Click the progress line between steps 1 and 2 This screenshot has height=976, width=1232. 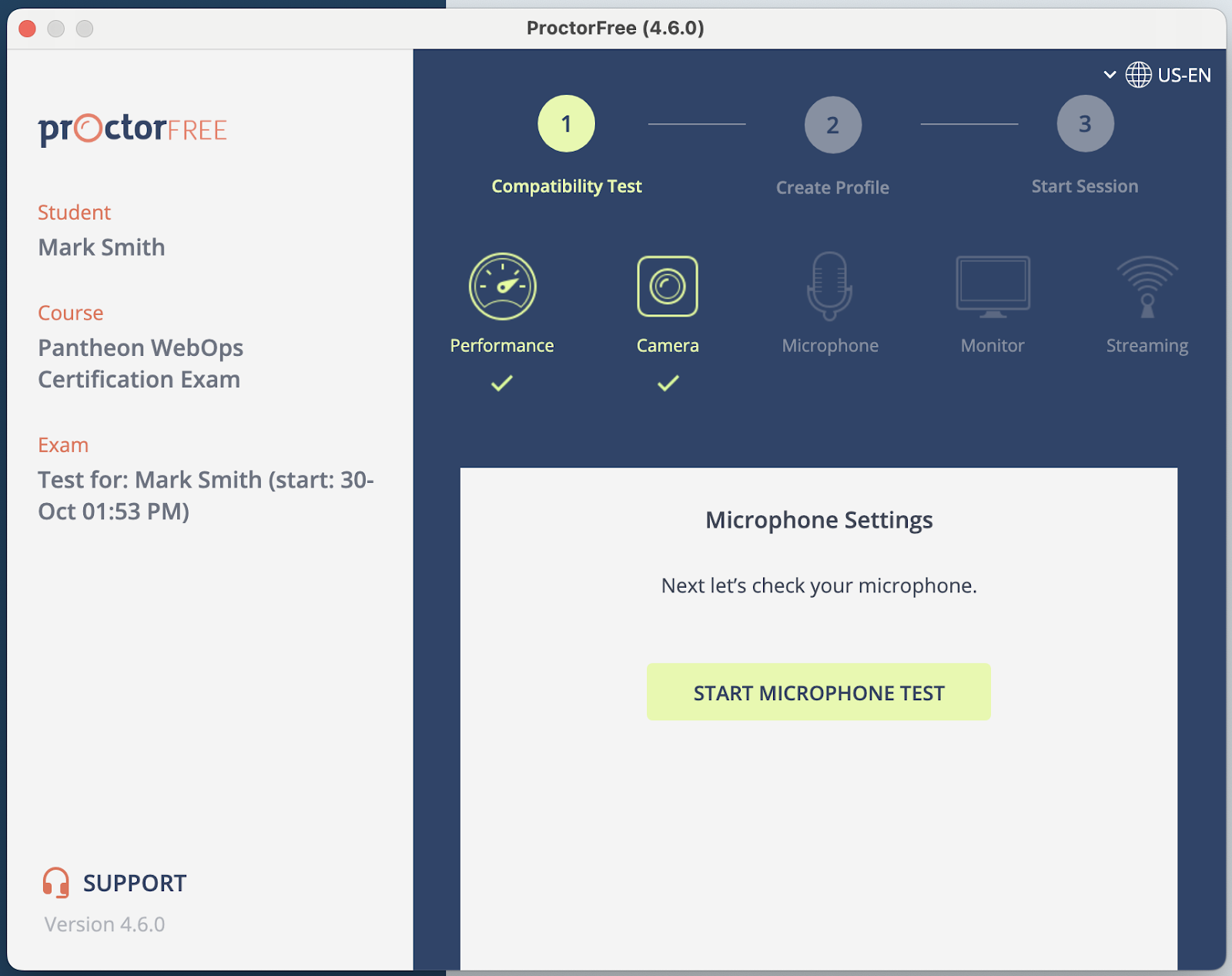pos(696,124)
